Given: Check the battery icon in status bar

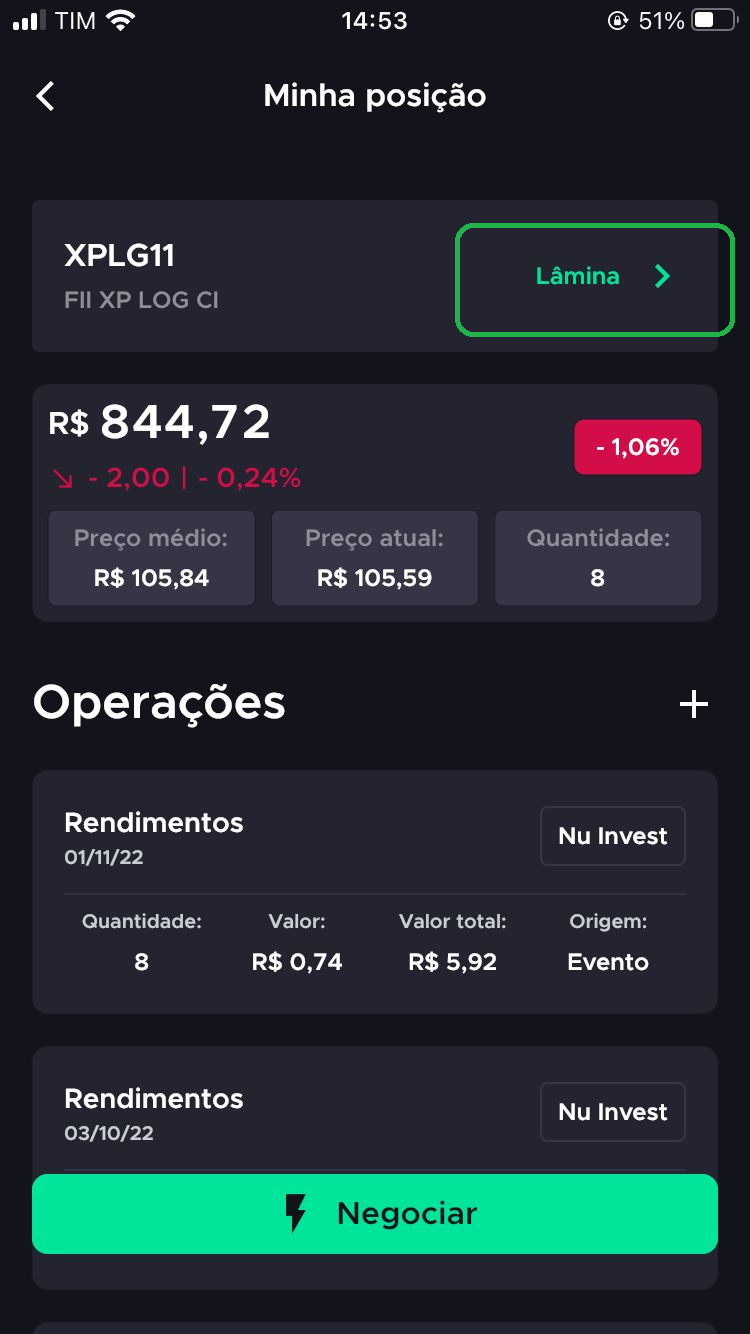Looking at the screenshot, I should pos(714,20).
